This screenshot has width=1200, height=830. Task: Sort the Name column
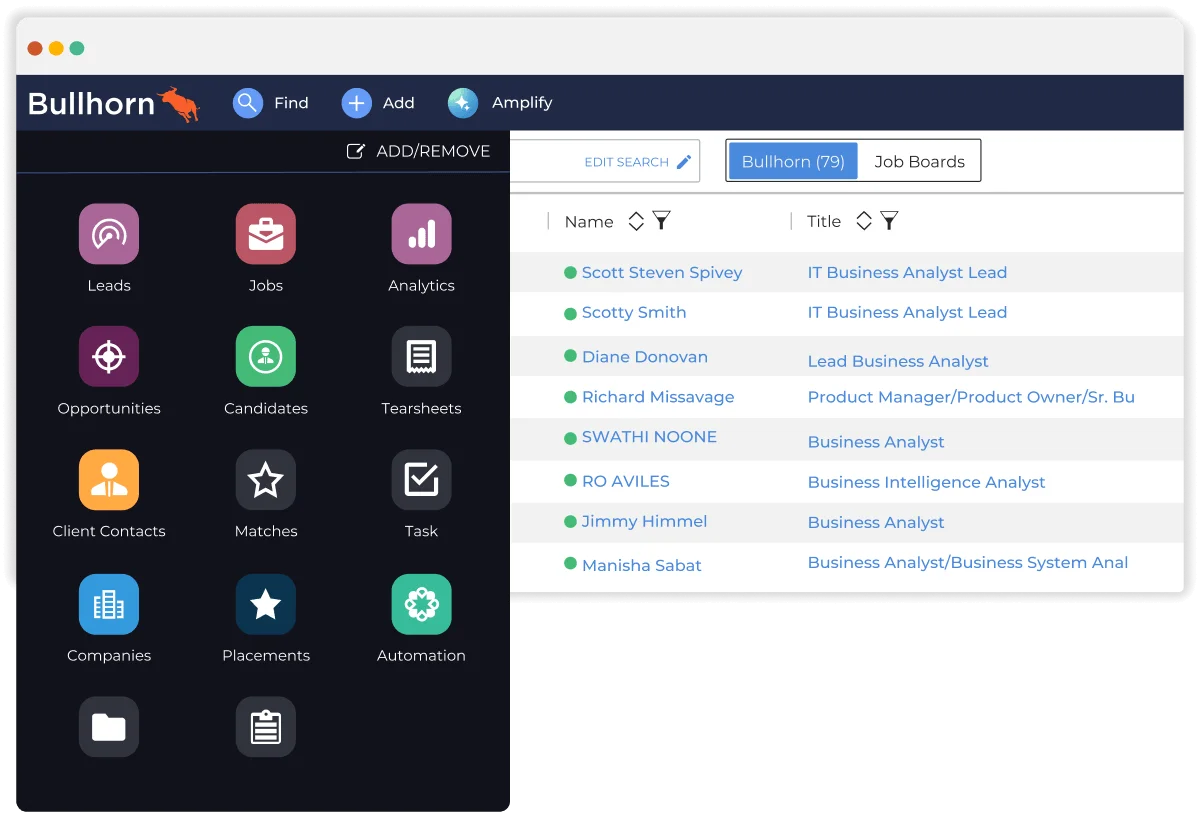tap(636, 221)
